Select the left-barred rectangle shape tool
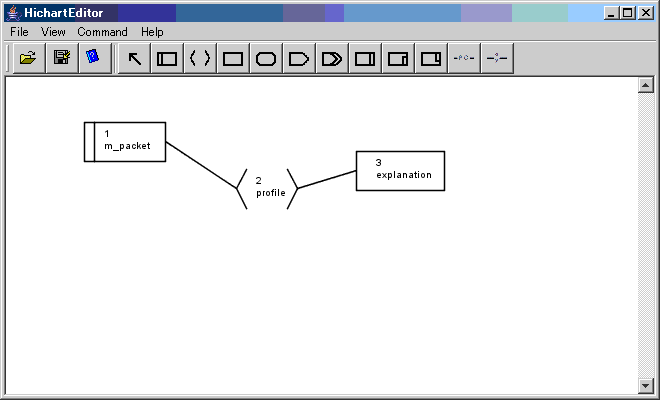660x400 pixels. coord(167,59)
